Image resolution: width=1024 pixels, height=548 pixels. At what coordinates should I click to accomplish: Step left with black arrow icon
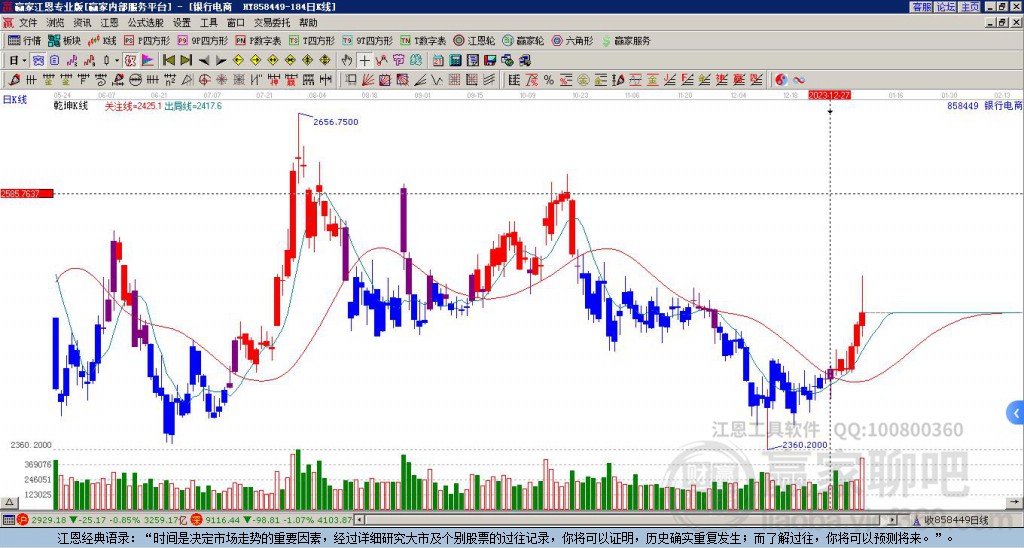pos(204,61)
